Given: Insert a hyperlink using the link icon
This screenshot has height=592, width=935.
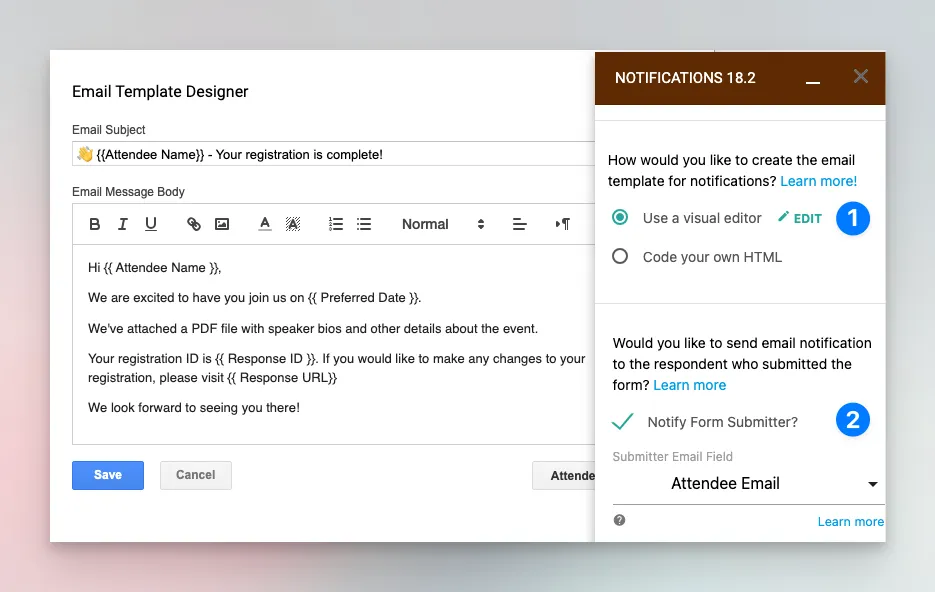Looking at the screenshot, I should pos(193,223).
